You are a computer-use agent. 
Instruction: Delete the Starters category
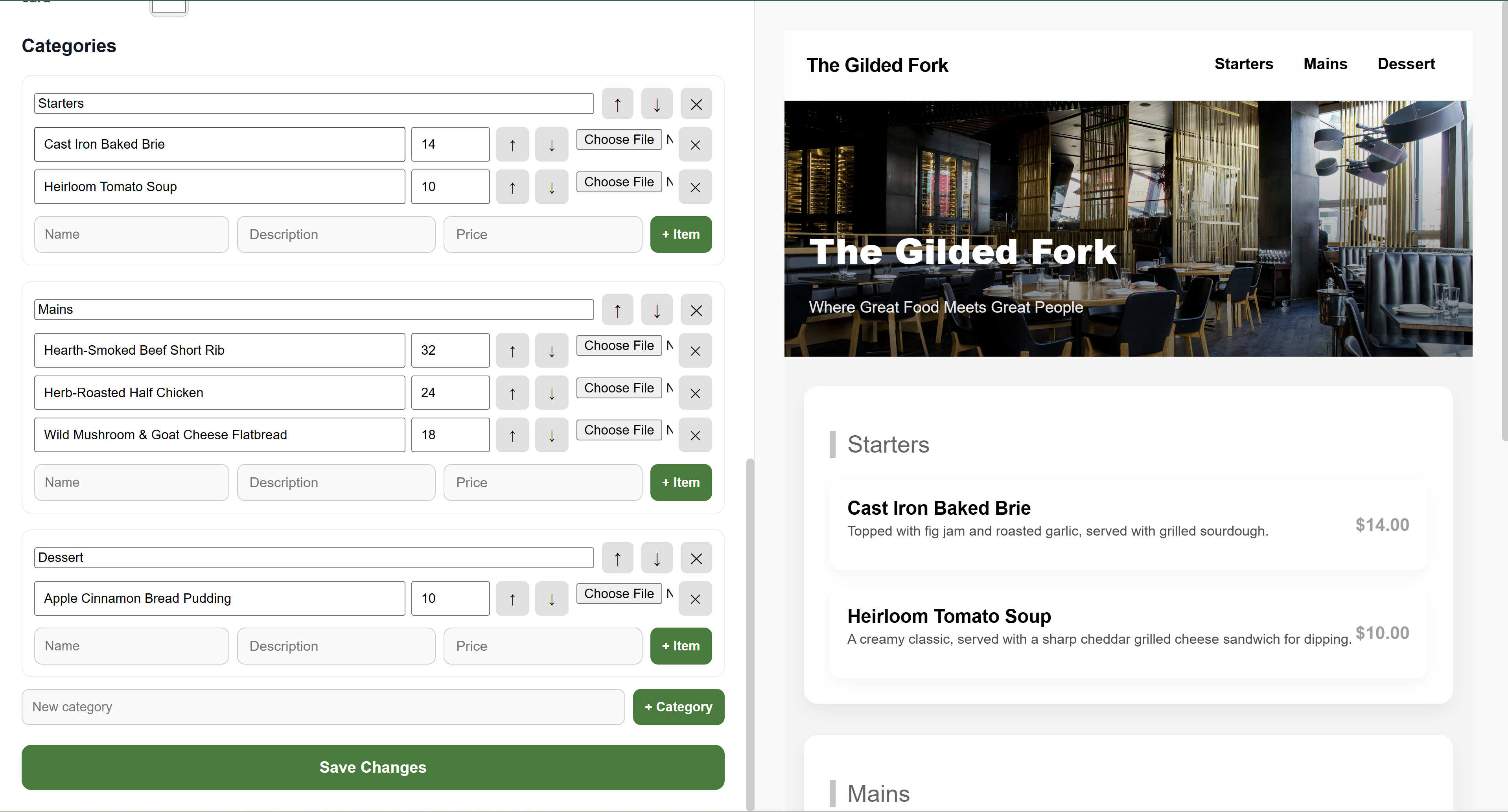click(x=696, y=104)
